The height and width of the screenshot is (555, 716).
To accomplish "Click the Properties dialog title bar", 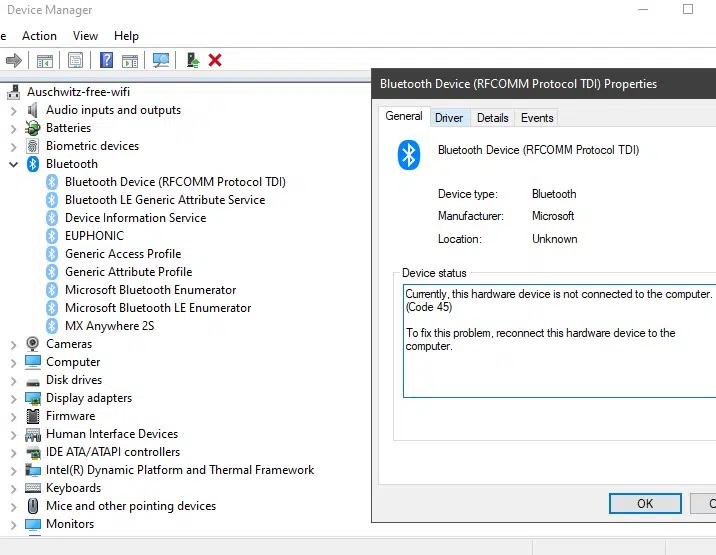I will coord(543,84).
